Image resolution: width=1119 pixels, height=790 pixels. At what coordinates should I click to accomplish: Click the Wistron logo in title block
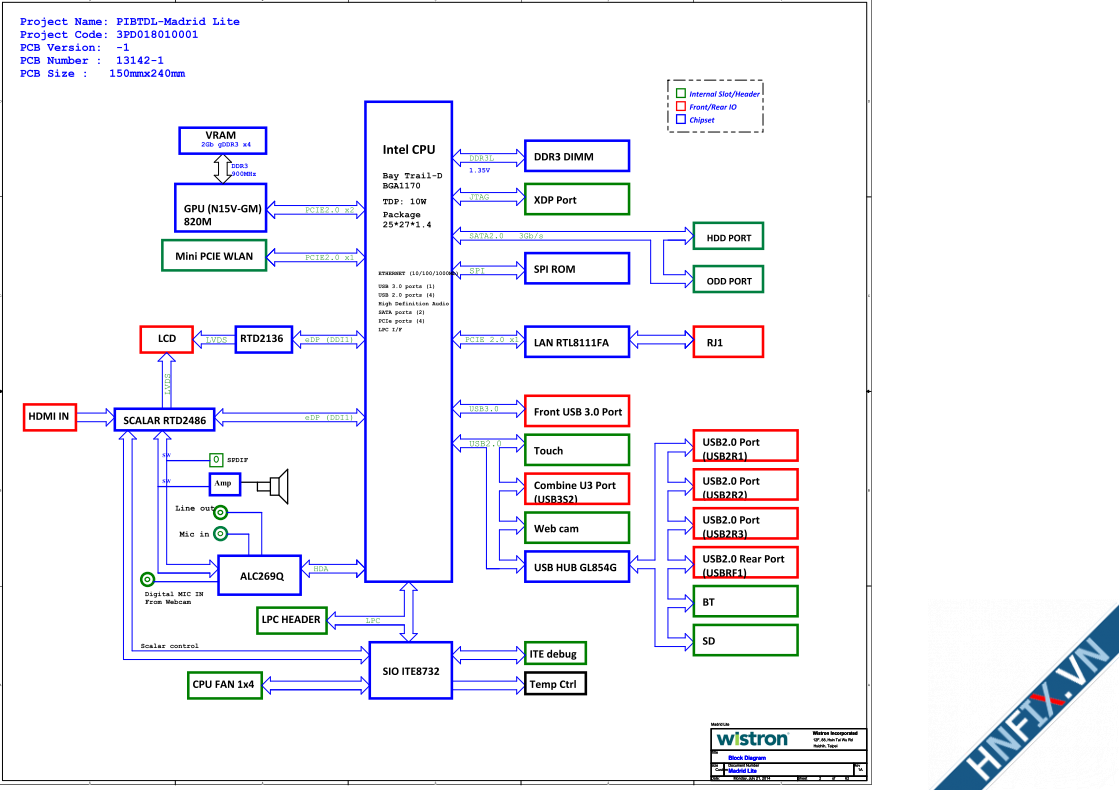[752, 739]
